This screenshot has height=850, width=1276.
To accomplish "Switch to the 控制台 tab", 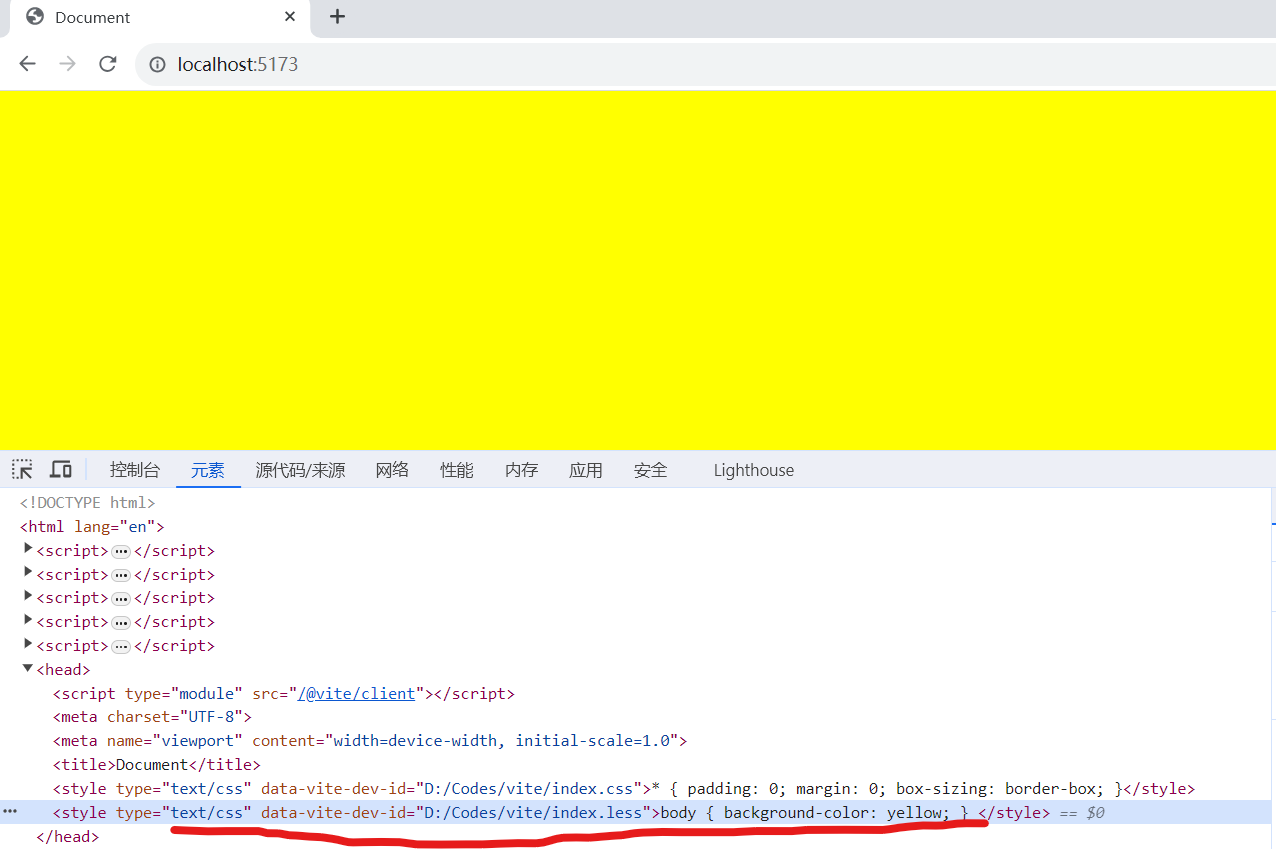I will coord(135,470).
